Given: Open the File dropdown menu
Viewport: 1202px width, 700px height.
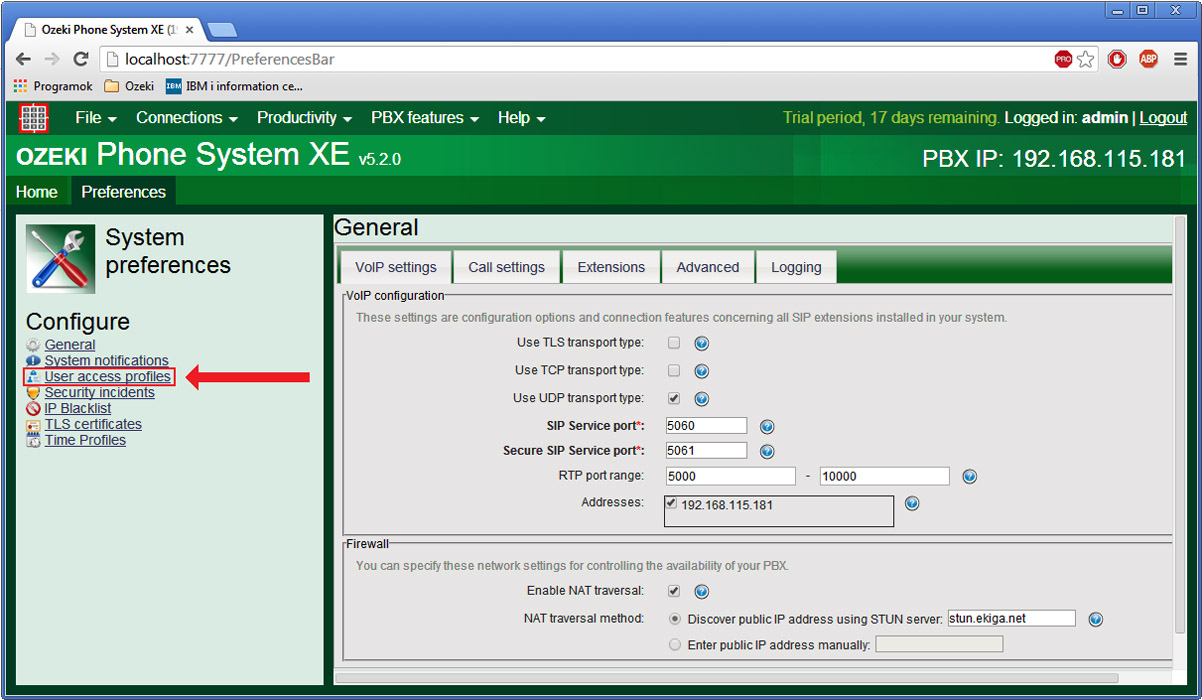Looking at the screenshot, I should tap(96, 118).
